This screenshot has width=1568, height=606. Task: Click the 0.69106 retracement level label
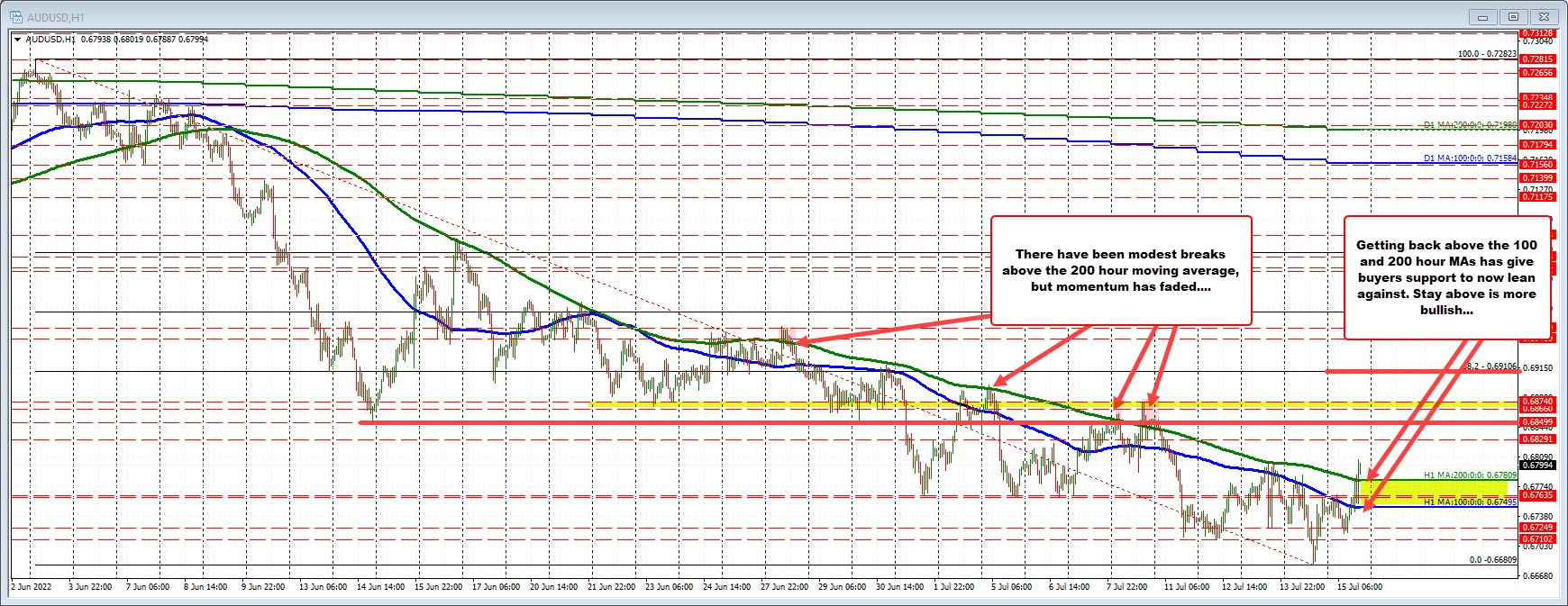coord(1491,366)
